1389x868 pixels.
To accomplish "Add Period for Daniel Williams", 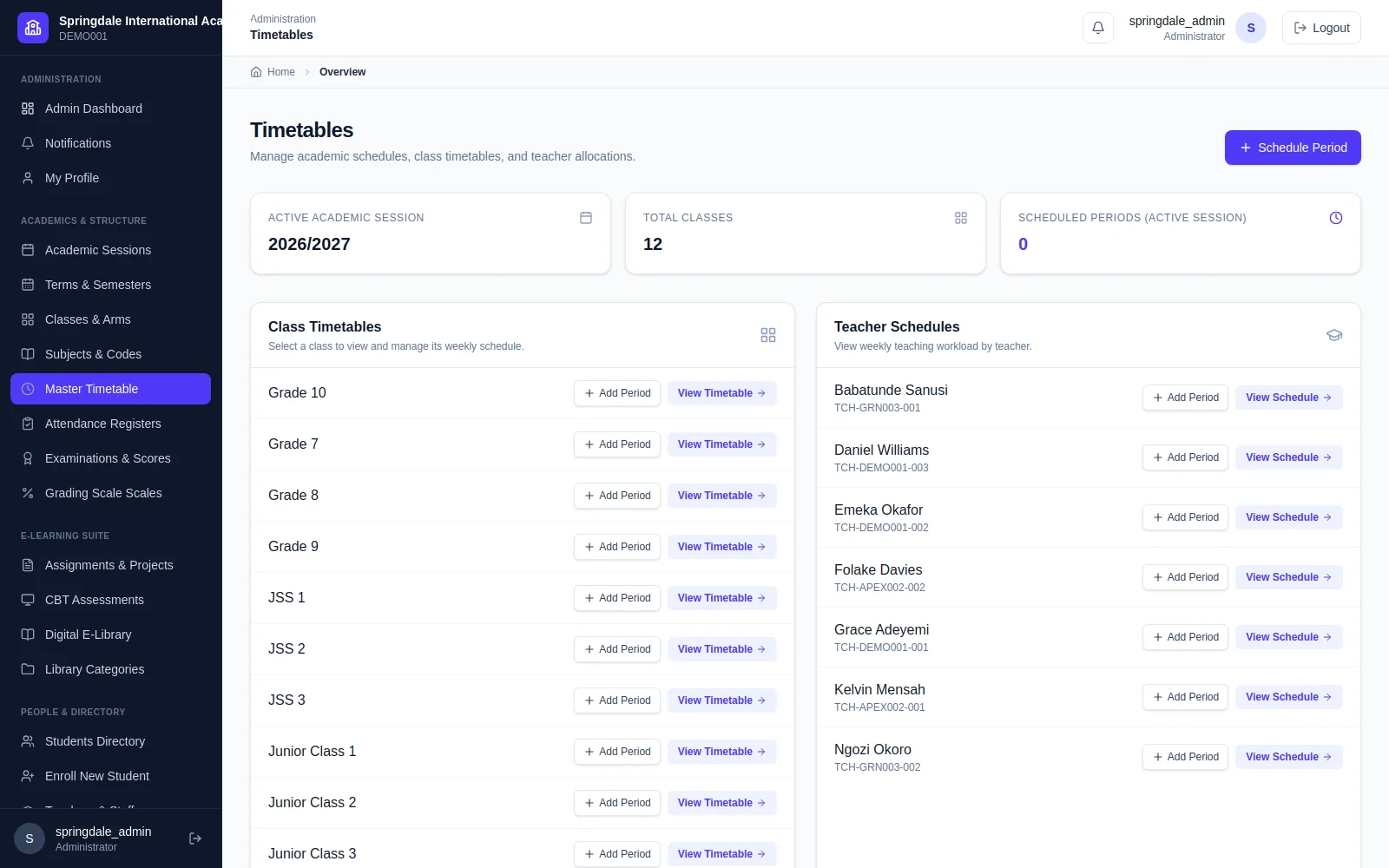I will [x=1185, y=457].
